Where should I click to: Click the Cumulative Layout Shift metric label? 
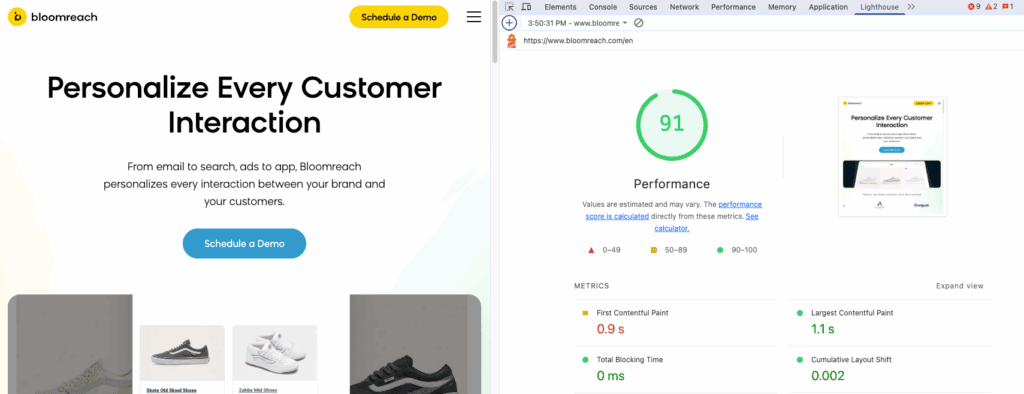851,359
